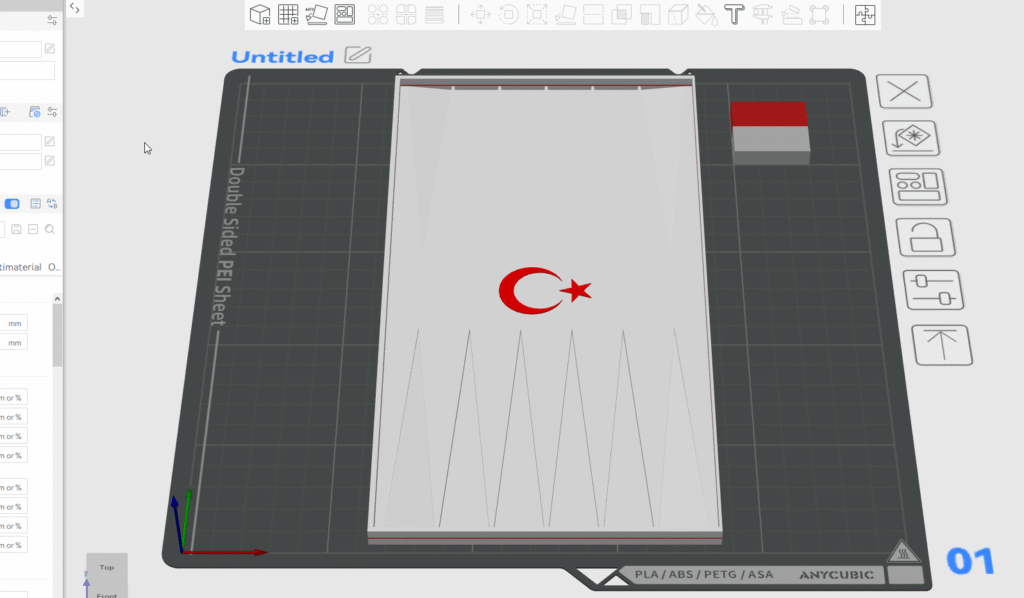This screenshot has height=598, width=1024.
Task: Click the search magnifier in settings panel
Action: (x=50, y=229)
